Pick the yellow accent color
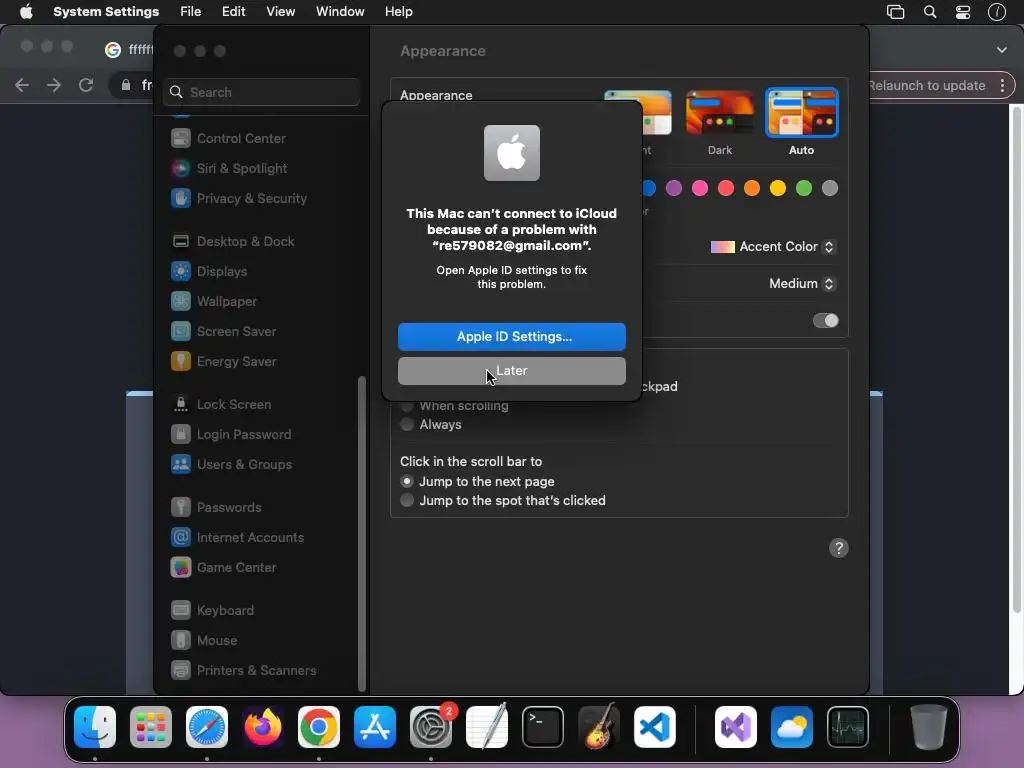Image resolution: width=1024 pixels, height=768 pixels. [x=778, y=188]
